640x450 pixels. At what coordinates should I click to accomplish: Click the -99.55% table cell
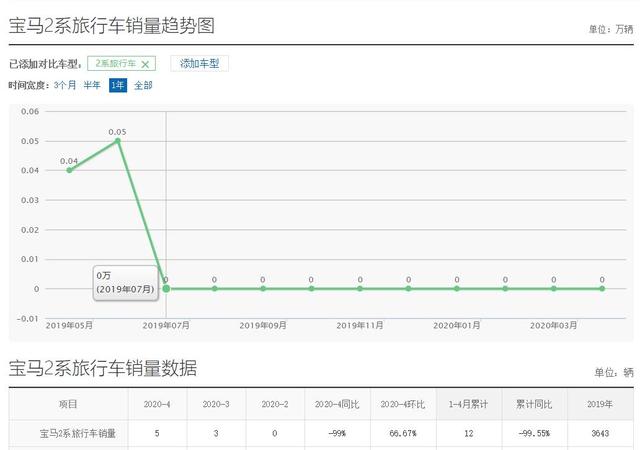[534, 433]
